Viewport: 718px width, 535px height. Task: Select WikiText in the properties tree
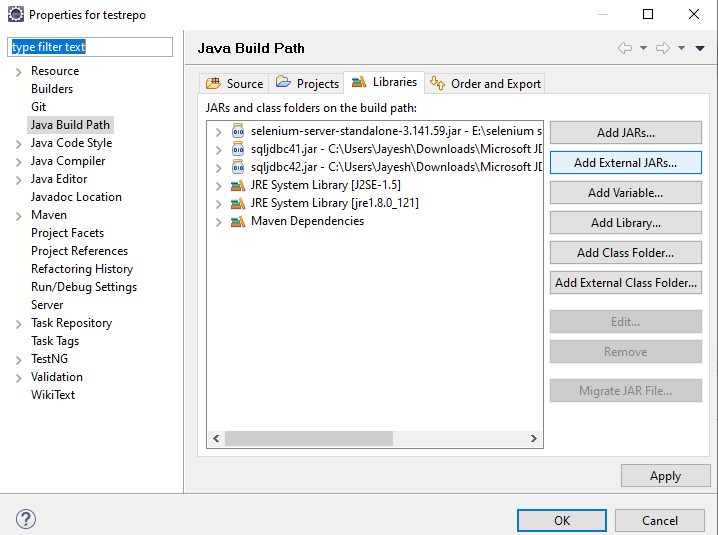pos(53,395)
